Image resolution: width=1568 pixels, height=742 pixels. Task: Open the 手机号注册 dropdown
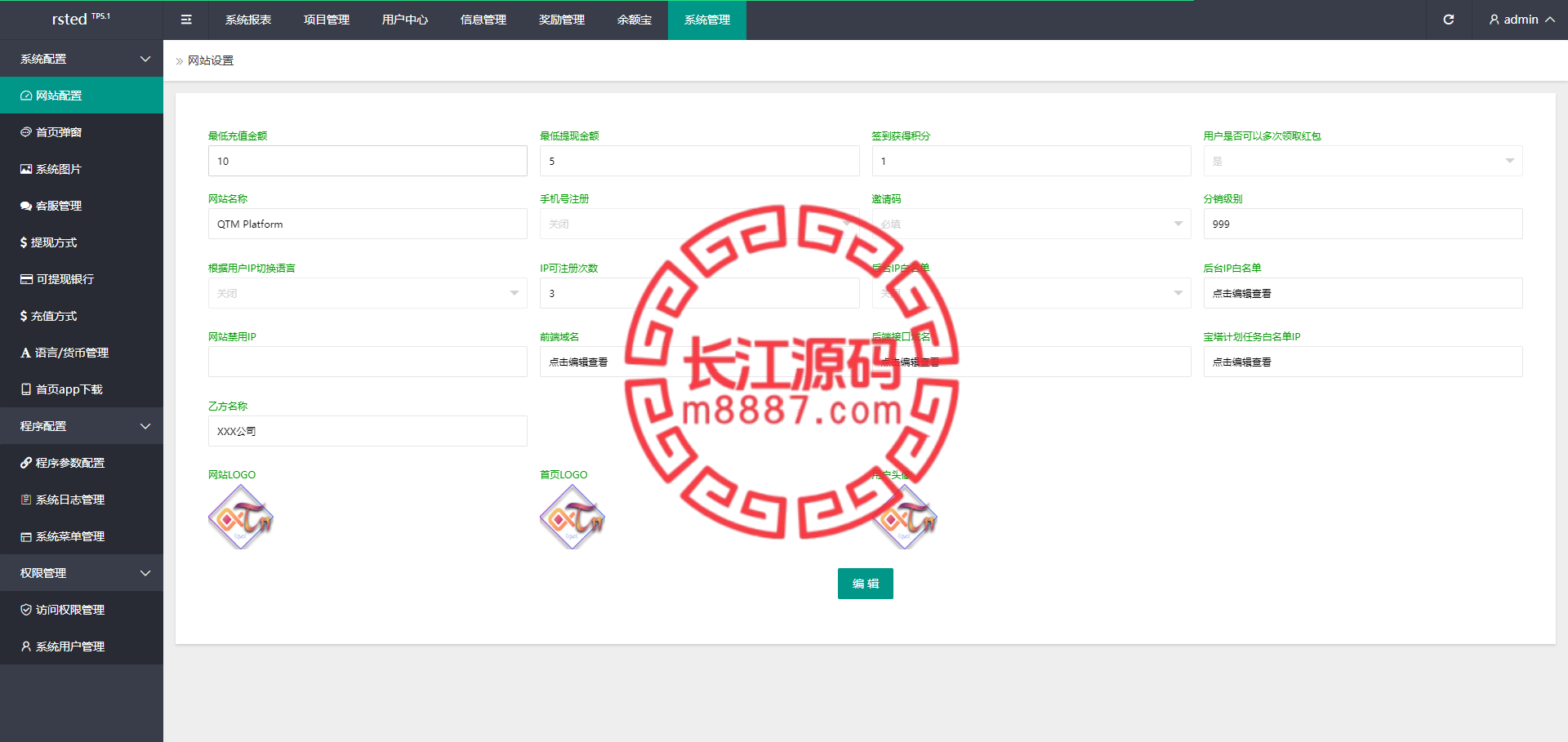point(700,224)
